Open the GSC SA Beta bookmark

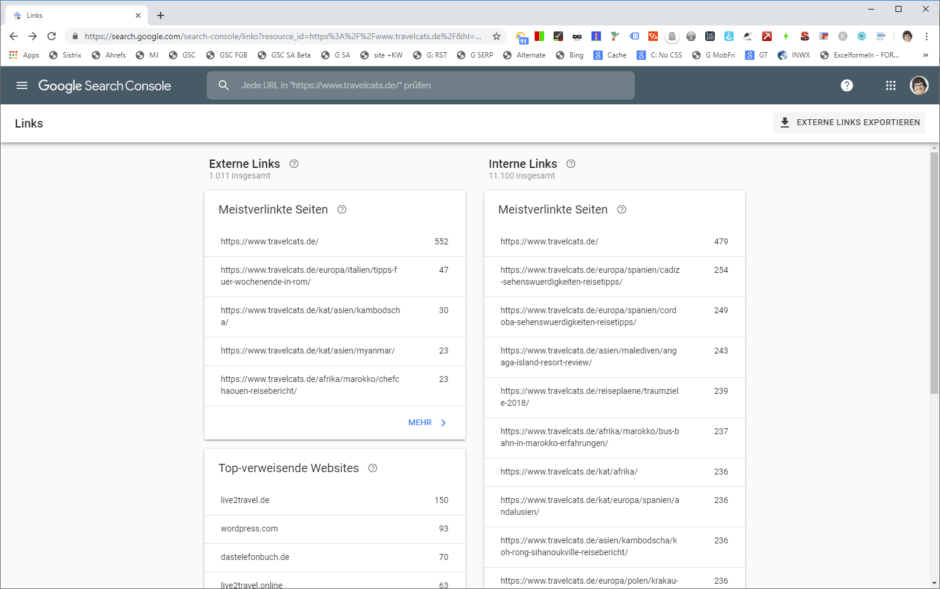pyautogui.click(x=284, y=55)
